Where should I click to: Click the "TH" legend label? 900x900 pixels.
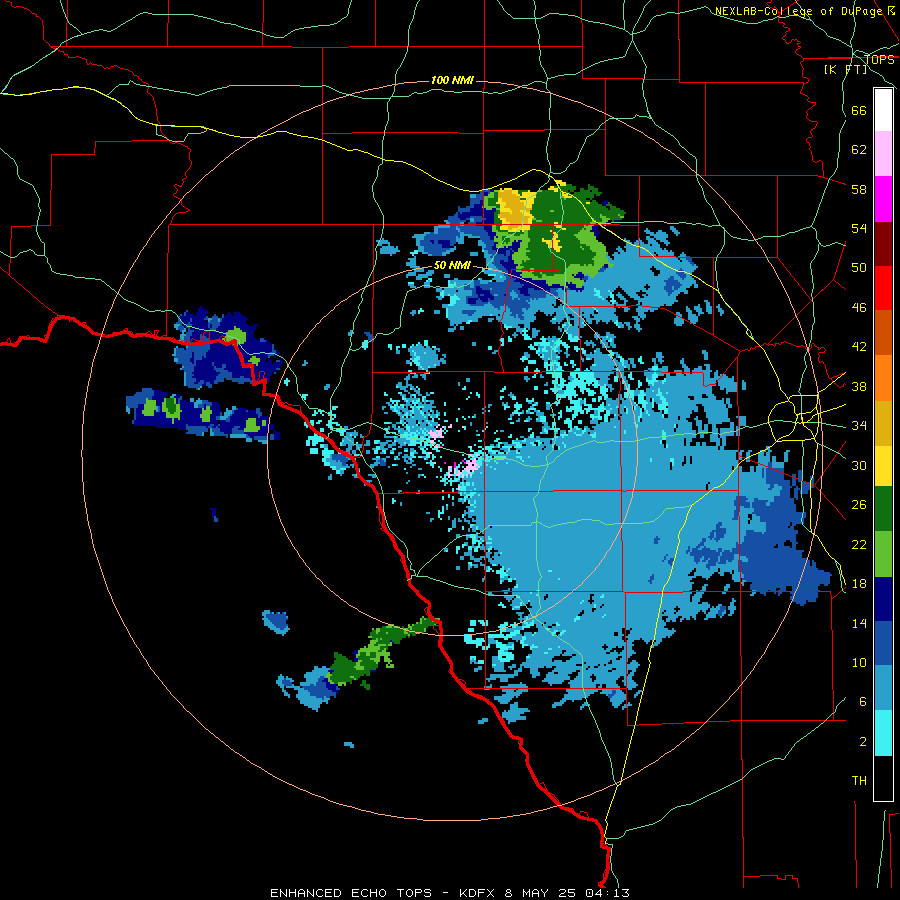pyautogui.click(x=859, y=781)
